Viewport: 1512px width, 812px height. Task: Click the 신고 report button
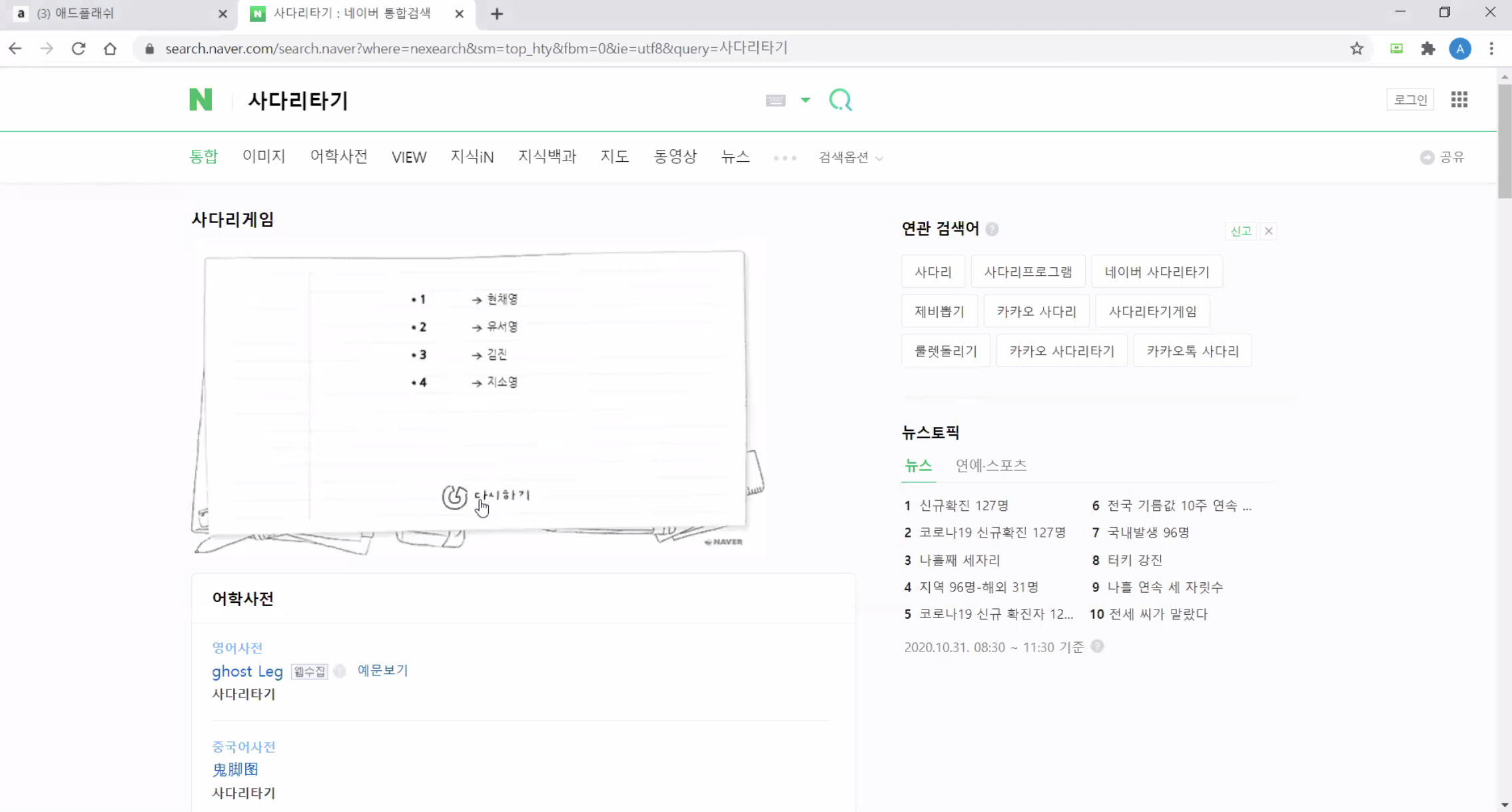[1240, 231]
